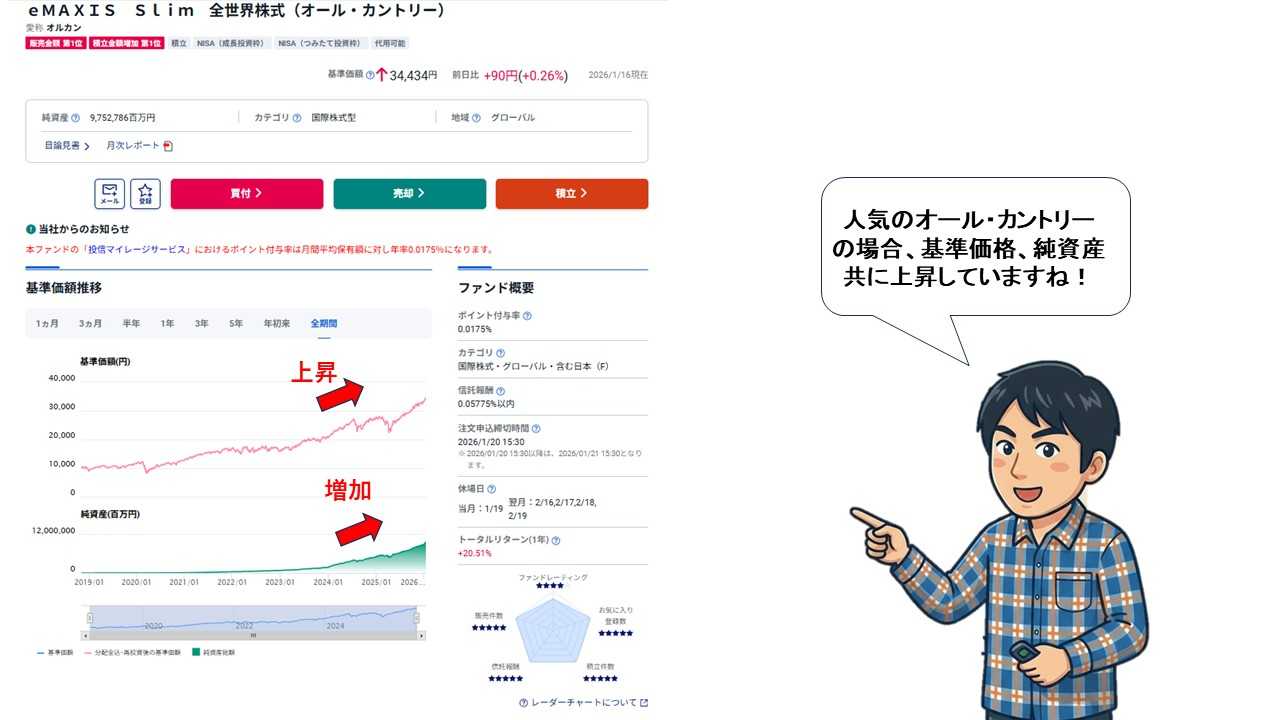The height and width of the screenshot is (720, 1280).
Task: Select the 全期間 chart period tab
Action: [324, 324]
